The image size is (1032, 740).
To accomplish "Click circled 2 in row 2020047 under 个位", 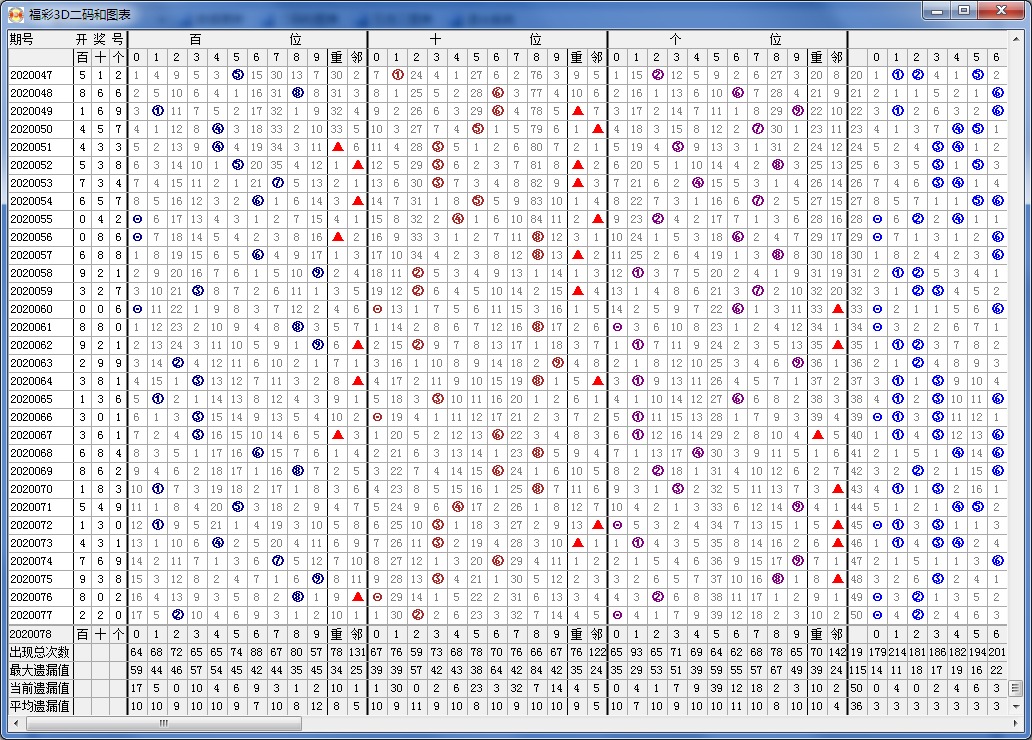I will tap(657, 75).
